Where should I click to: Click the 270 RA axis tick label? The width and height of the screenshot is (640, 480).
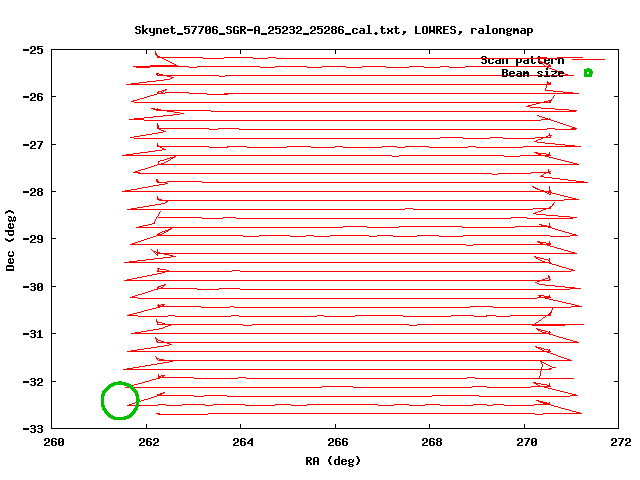tap(527, 442)
